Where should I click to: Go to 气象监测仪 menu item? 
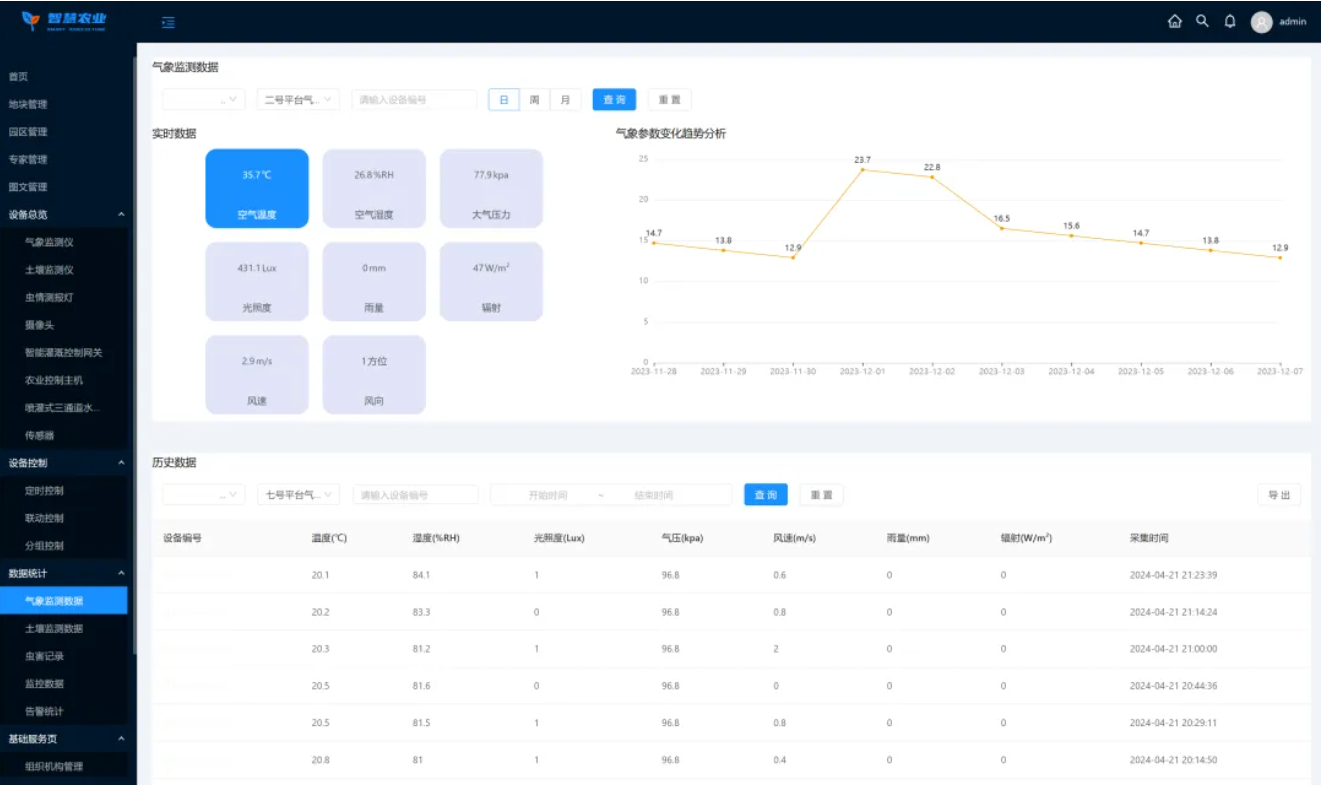[49, 242]
